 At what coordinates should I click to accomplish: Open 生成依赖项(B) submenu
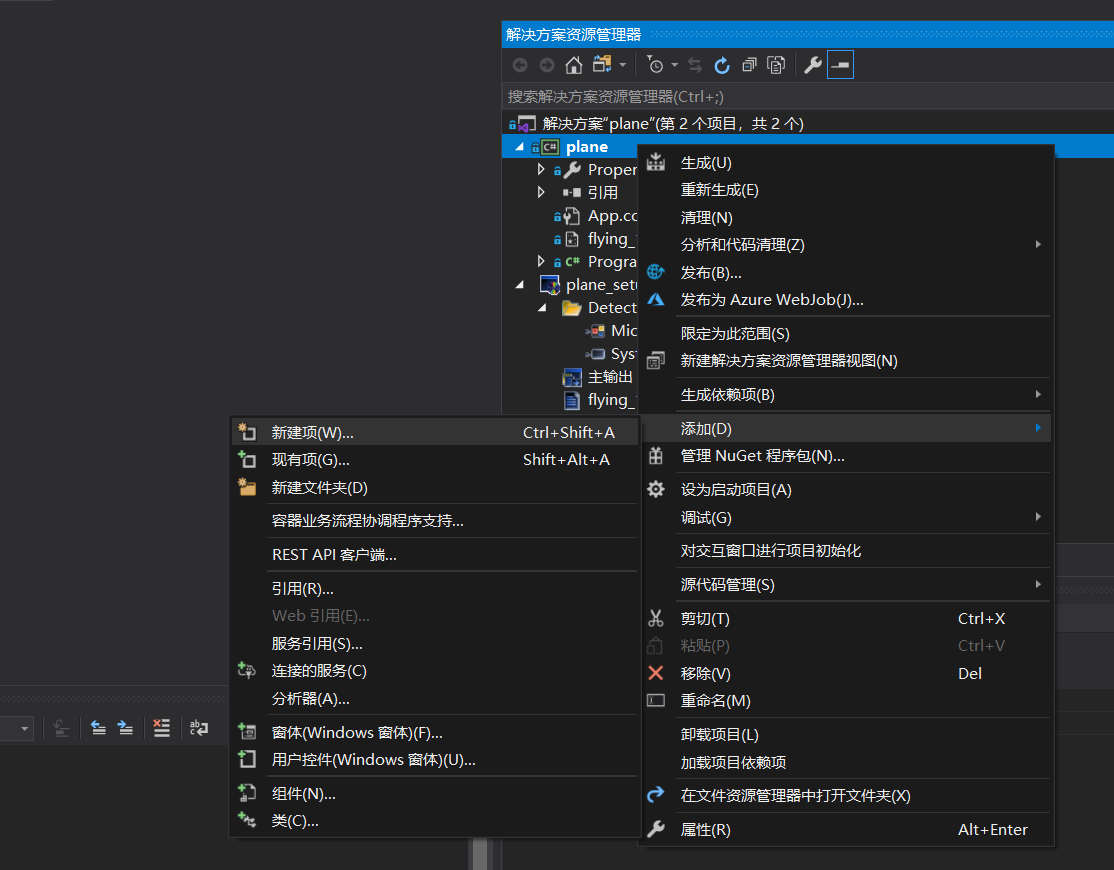[846, 394]
